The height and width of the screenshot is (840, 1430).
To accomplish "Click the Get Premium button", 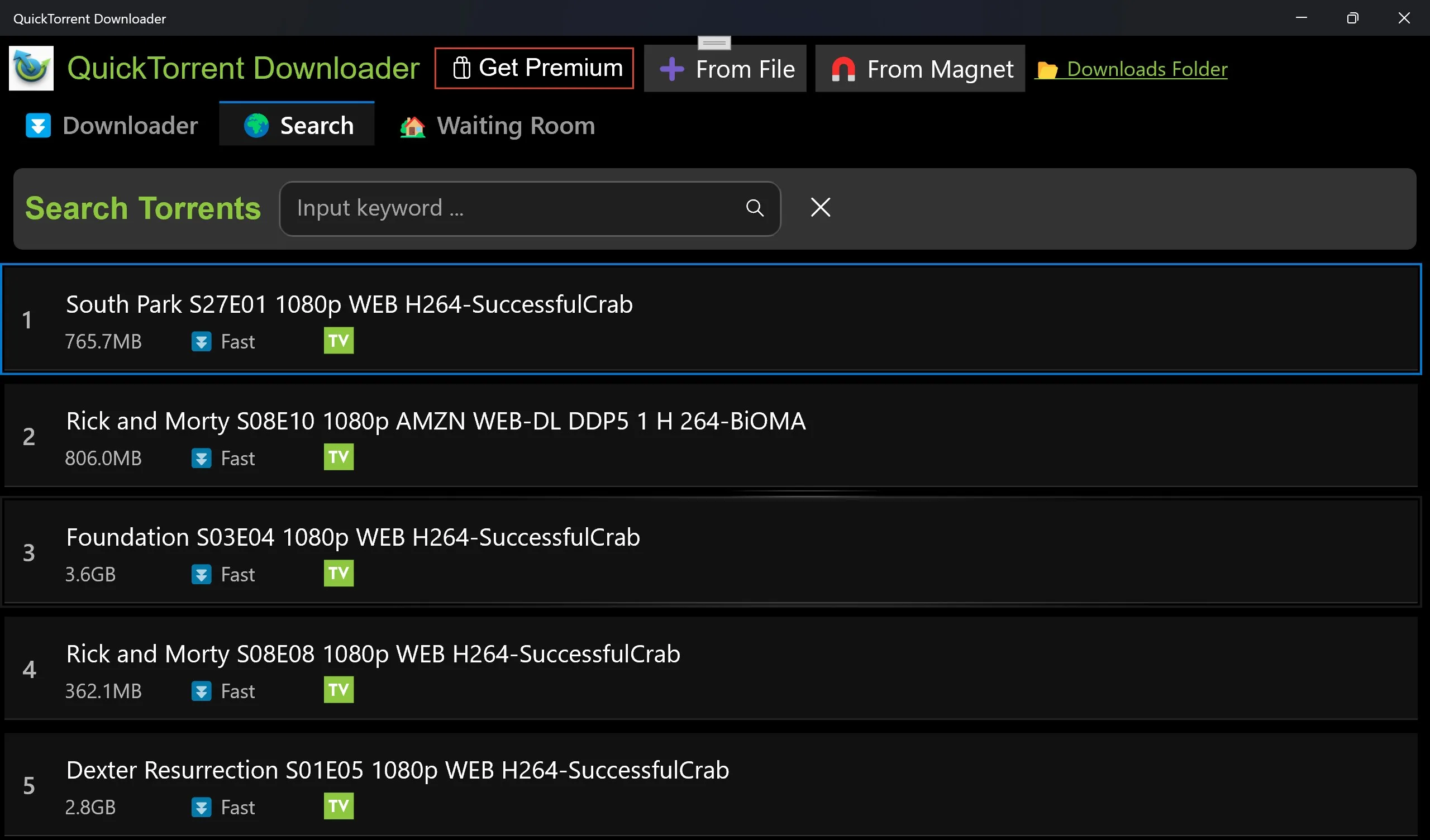I will click(x=534, y=68).
